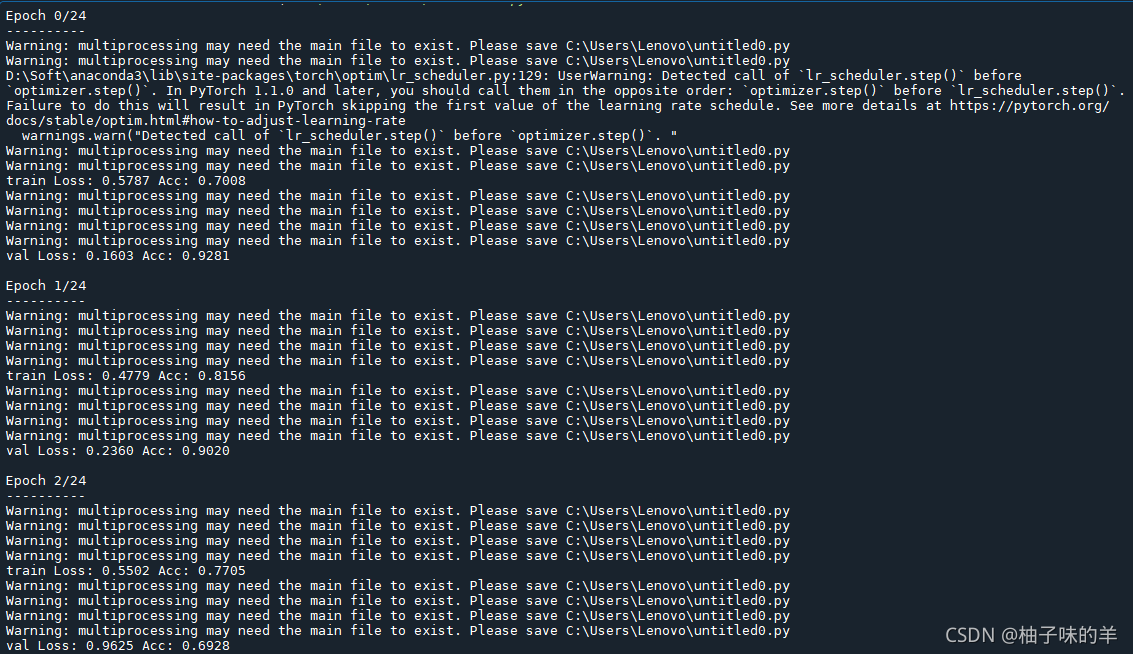Image resolution: width=1133 pixels, height=654 pixels.
Task: Click dashed separator below Epoch 0/24
Action: (x=45, y=31)
